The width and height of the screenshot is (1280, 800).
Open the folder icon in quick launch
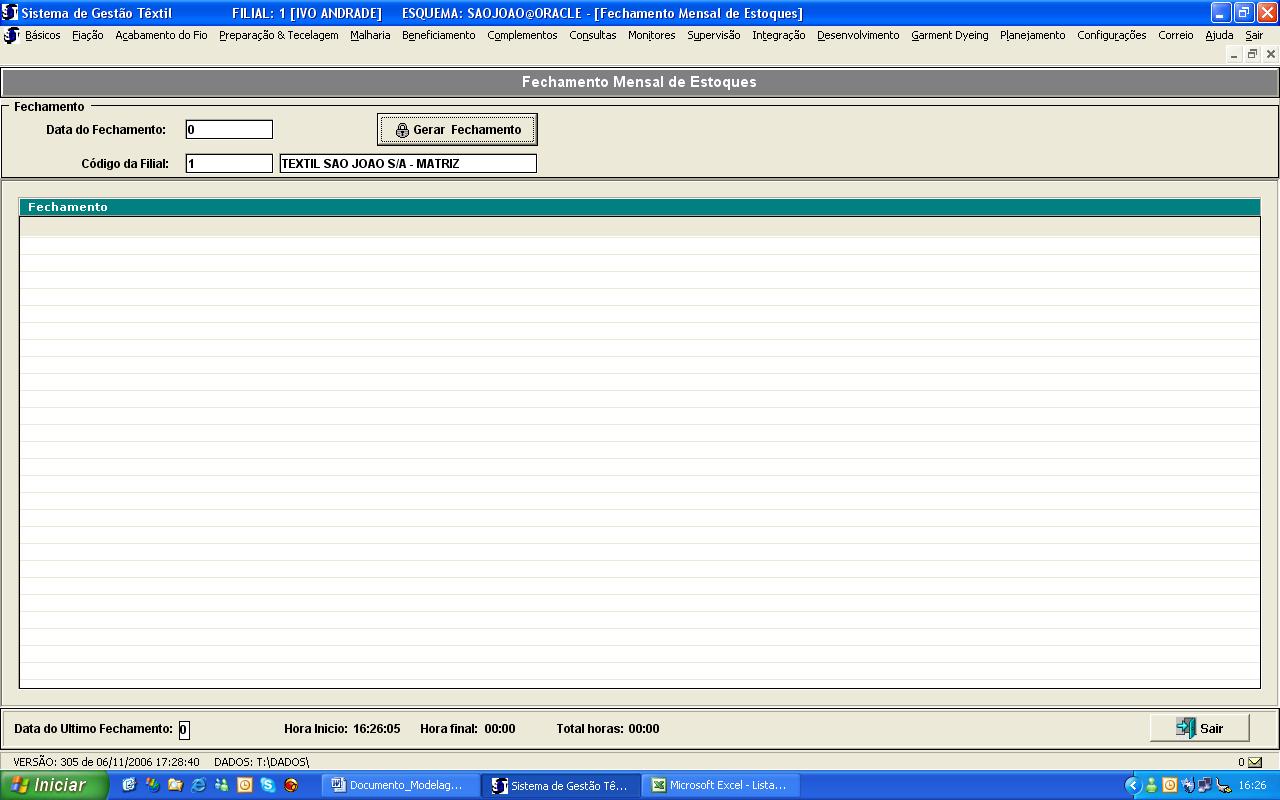coord(175,785)
